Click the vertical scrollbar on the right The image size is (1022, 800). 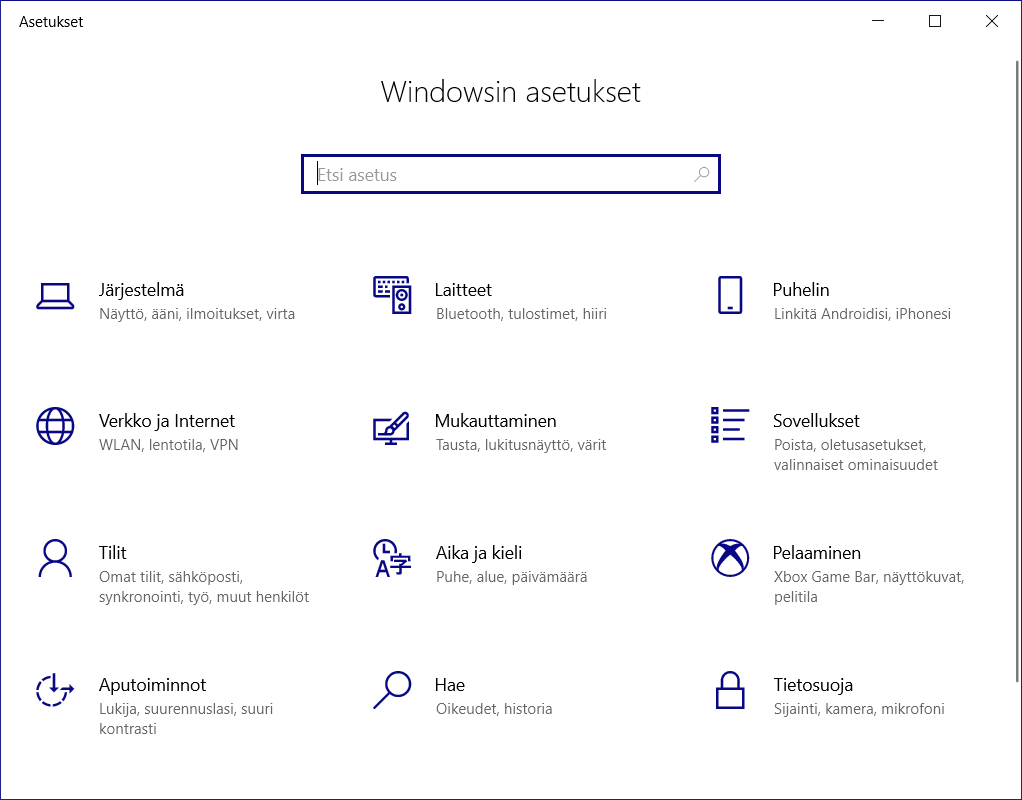pyautogui.click(x=1017, y=372)
